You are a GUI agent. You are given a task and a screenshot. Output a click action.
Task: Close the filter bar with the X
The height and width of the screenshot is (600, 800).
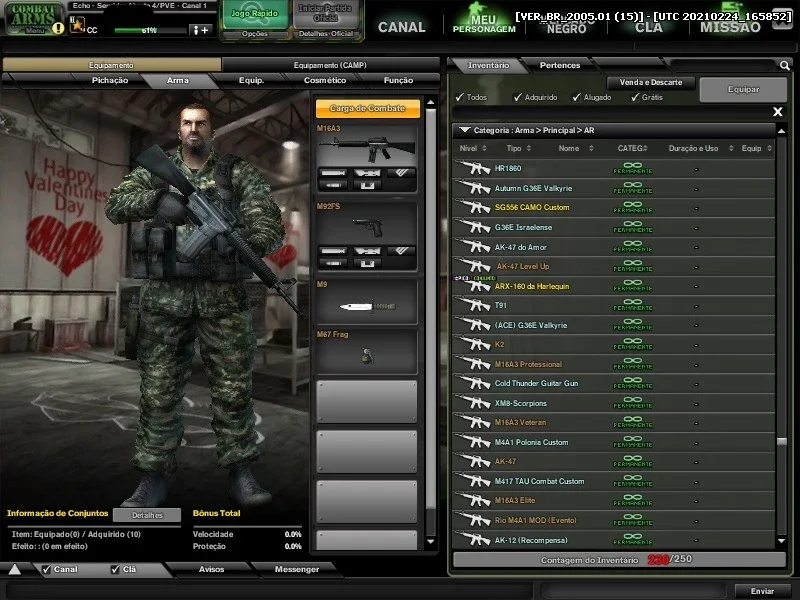pyautogui.click(x=778, y=112)
